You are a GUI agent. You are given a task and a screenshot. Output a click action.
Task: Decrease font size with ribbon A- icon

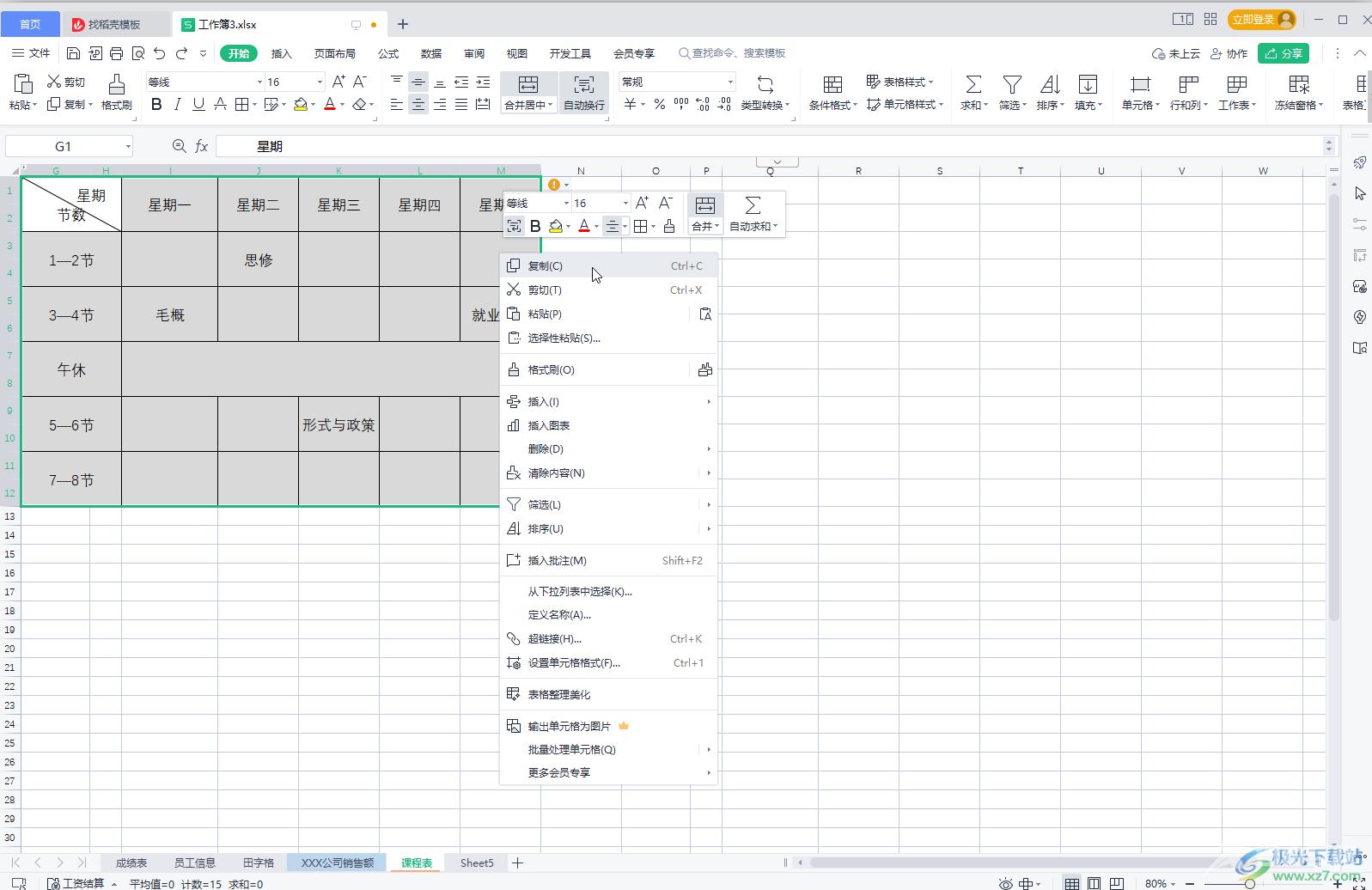tap(360, 82)
